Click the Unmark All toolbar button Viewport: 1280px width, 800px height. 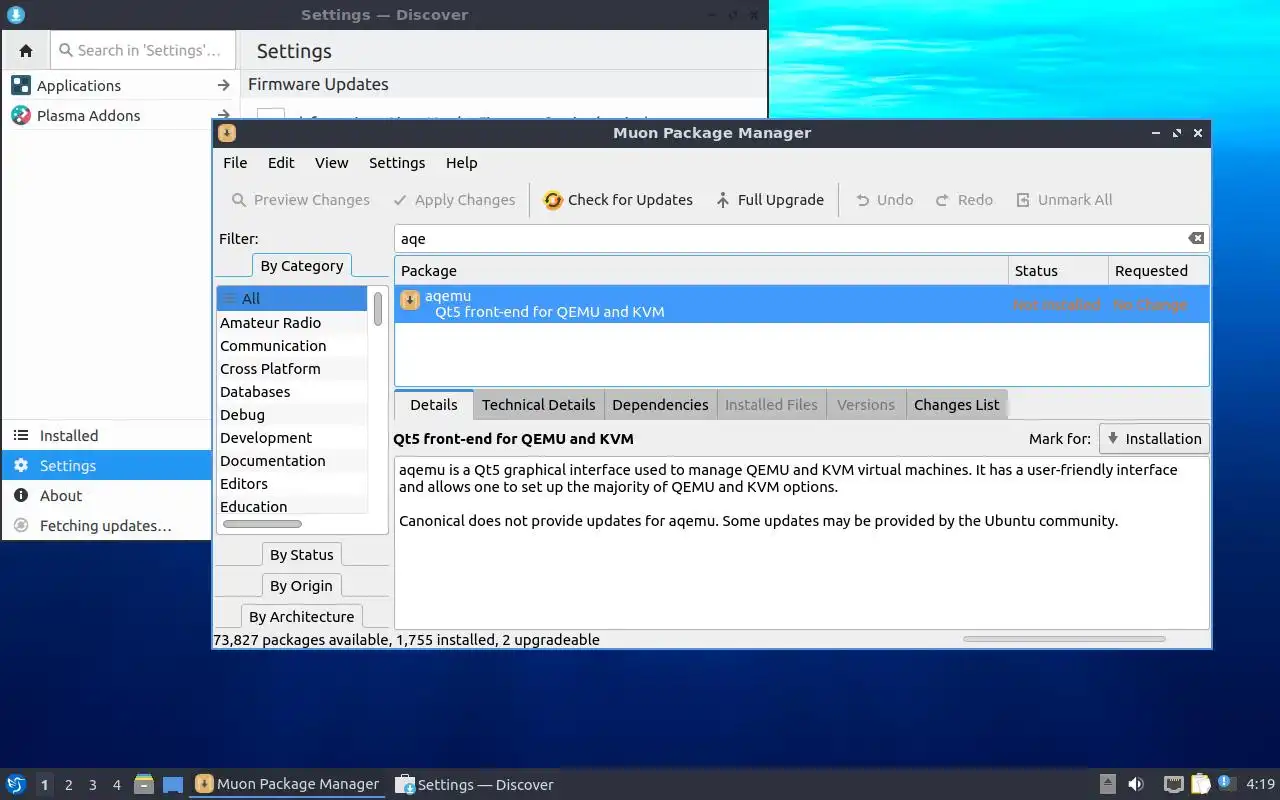tap(1064, 200)
